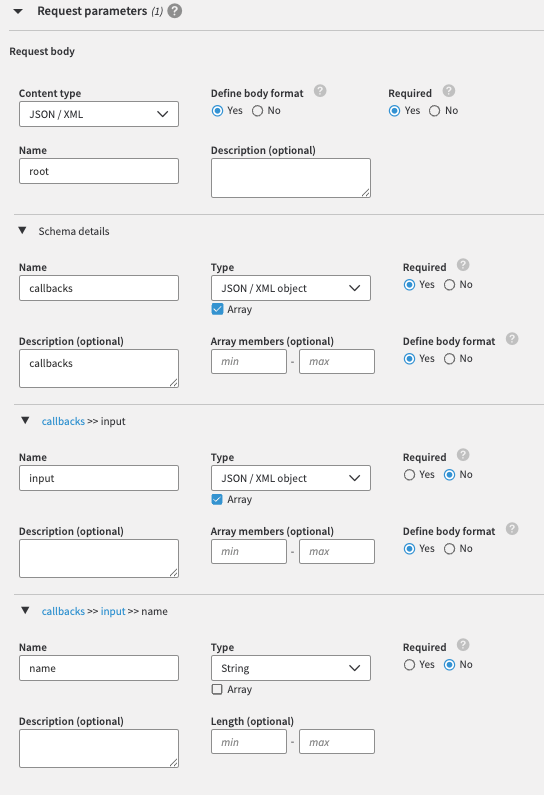Open the String type dropdown for name
Screen dimensions: 544x795
click(x=291, y=668)
